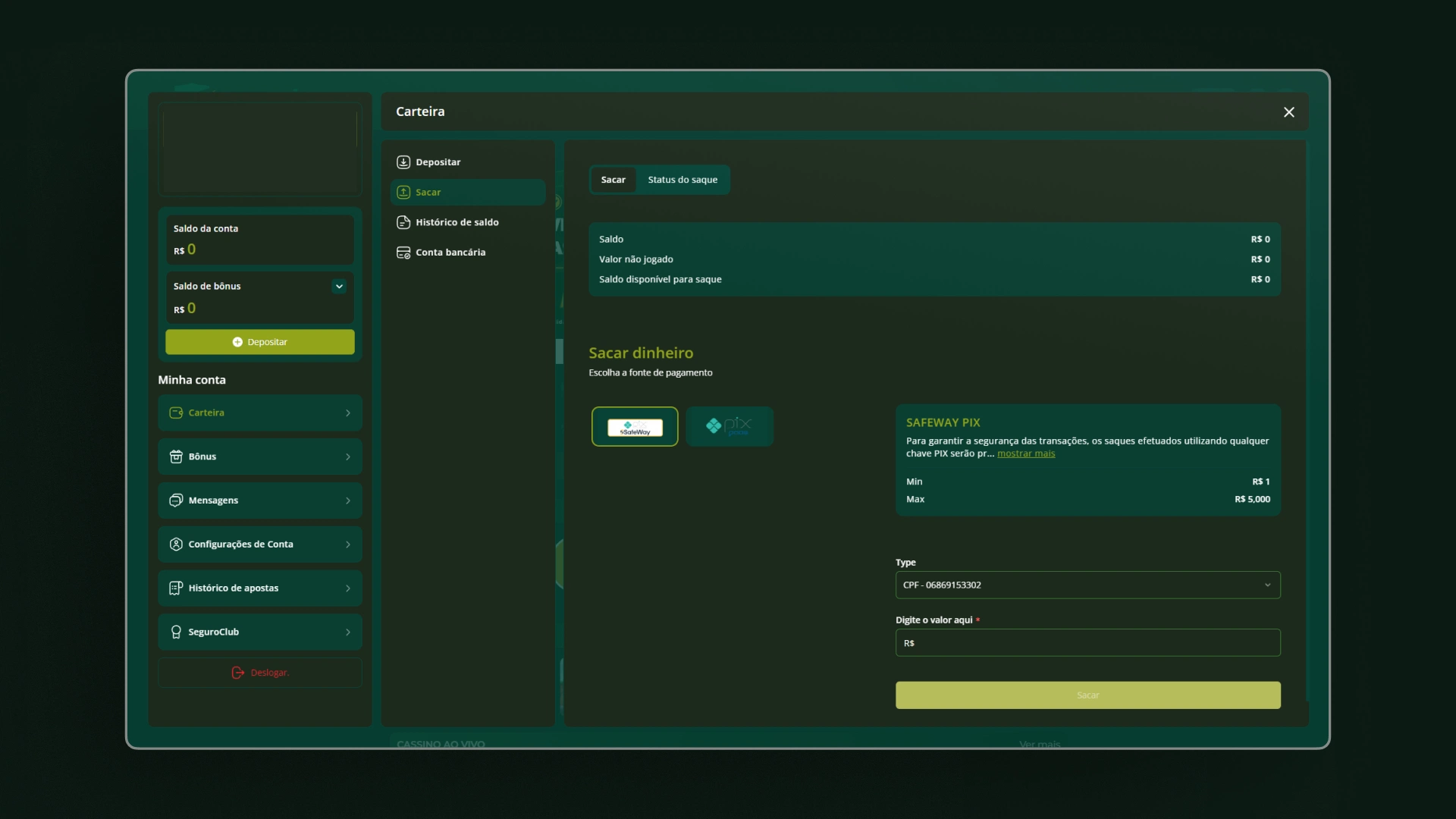The width and height of the screenshot is (1456, 819).
Task: Click the Histórico de saldo document icon
Action: pyautogui.click(x=403, y=222)
